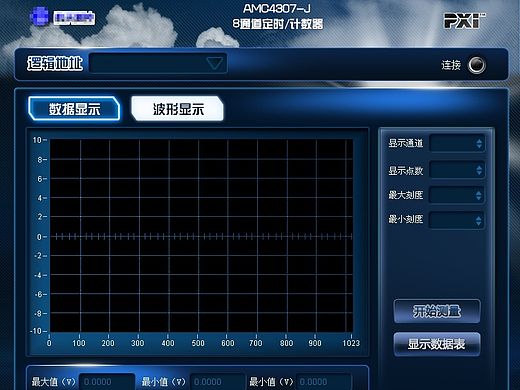Screen dimensions: 520x390
Task: Click the 显示点数 stepper field
Action: click(x=457, y=170)
